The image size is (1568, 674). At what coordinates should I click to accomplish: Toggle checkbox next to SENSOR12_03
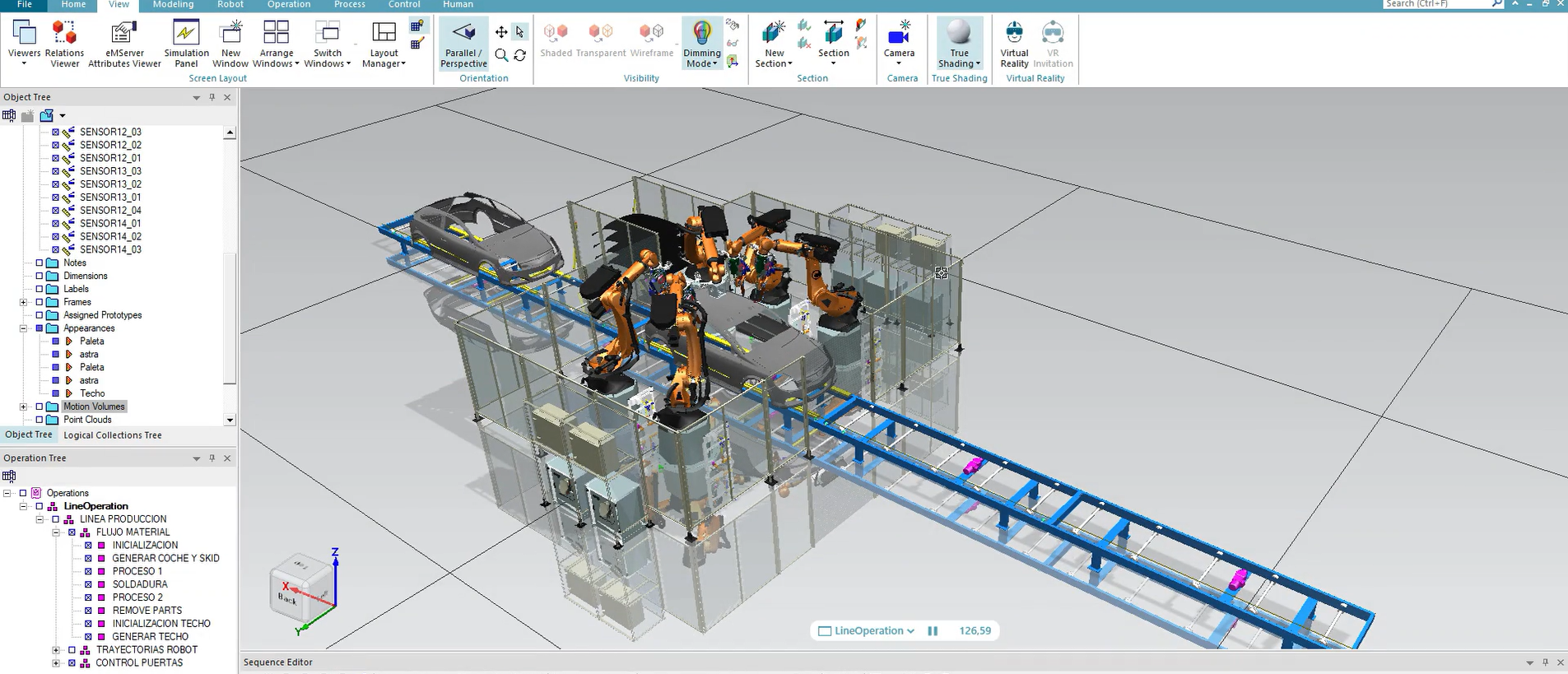(56, 132)
